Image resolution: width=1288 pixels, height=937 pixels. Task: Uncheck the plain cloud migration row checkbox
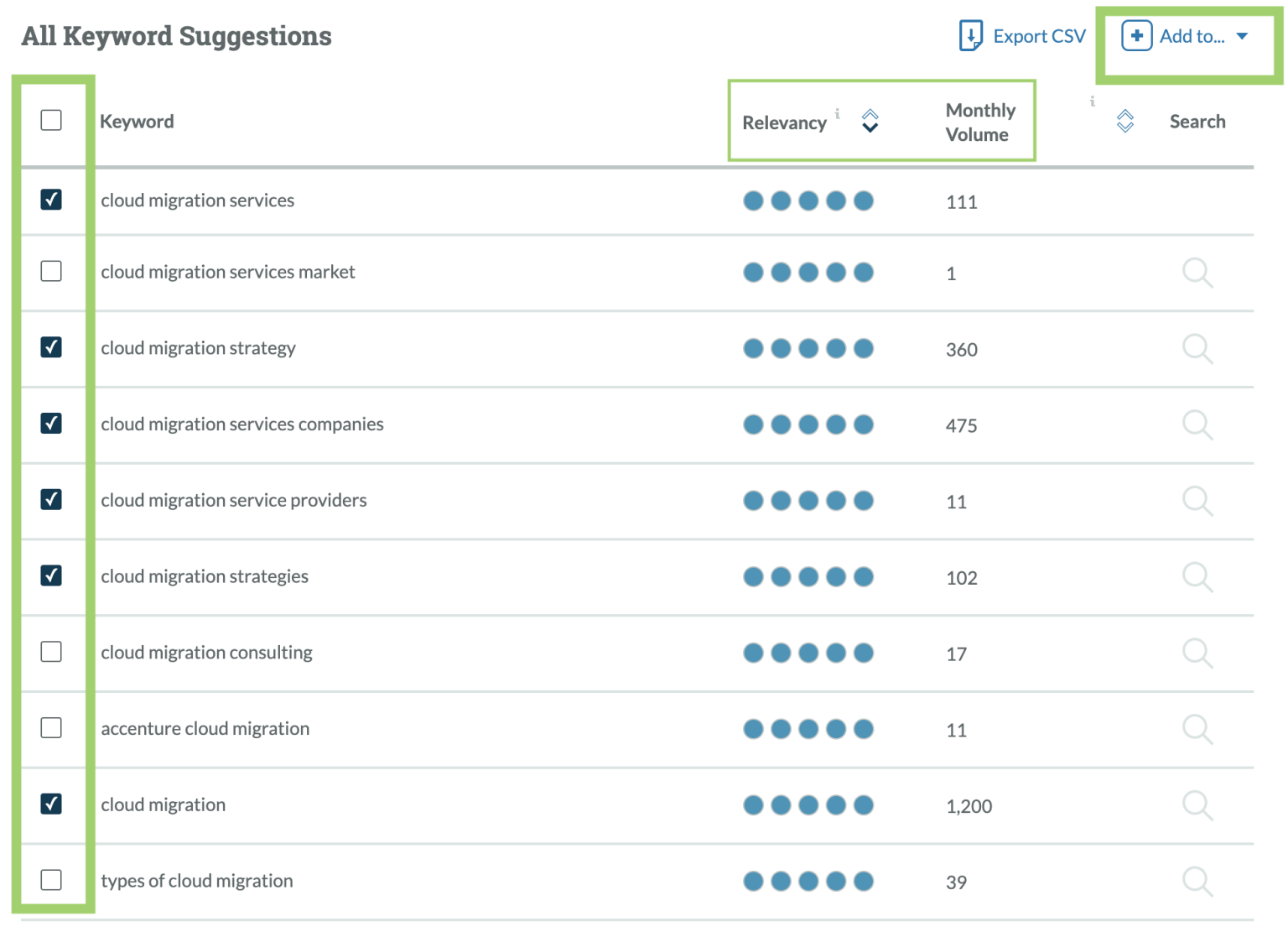click(51, 804)
